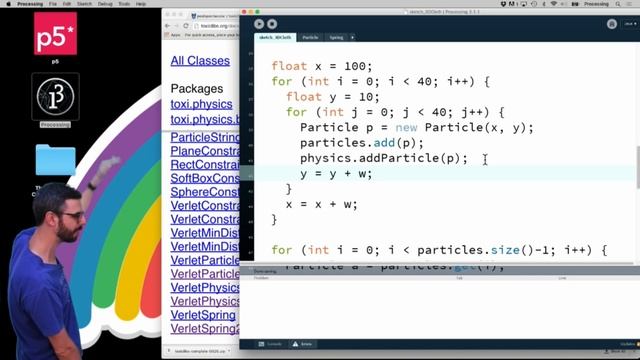The image size is (640, 360).
Task: Open the Apple menu
Action: [x=8, y=4]
